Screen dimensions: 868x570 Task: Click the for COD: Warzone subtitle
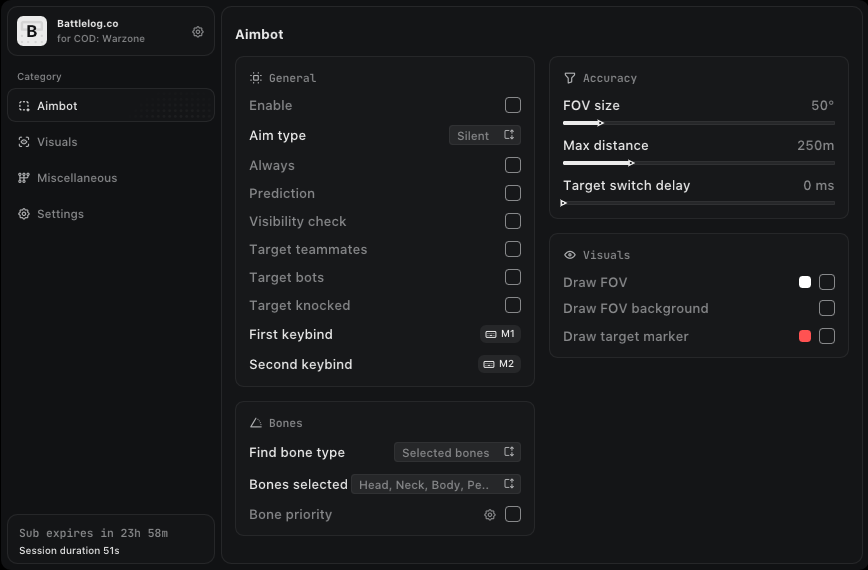click(x=101, y=39)
